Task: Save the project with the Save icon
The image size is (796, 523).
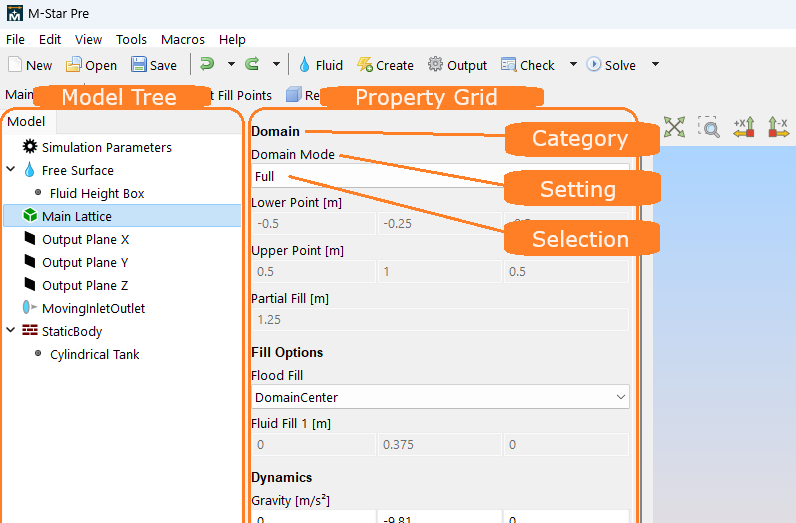Action: 138,64
